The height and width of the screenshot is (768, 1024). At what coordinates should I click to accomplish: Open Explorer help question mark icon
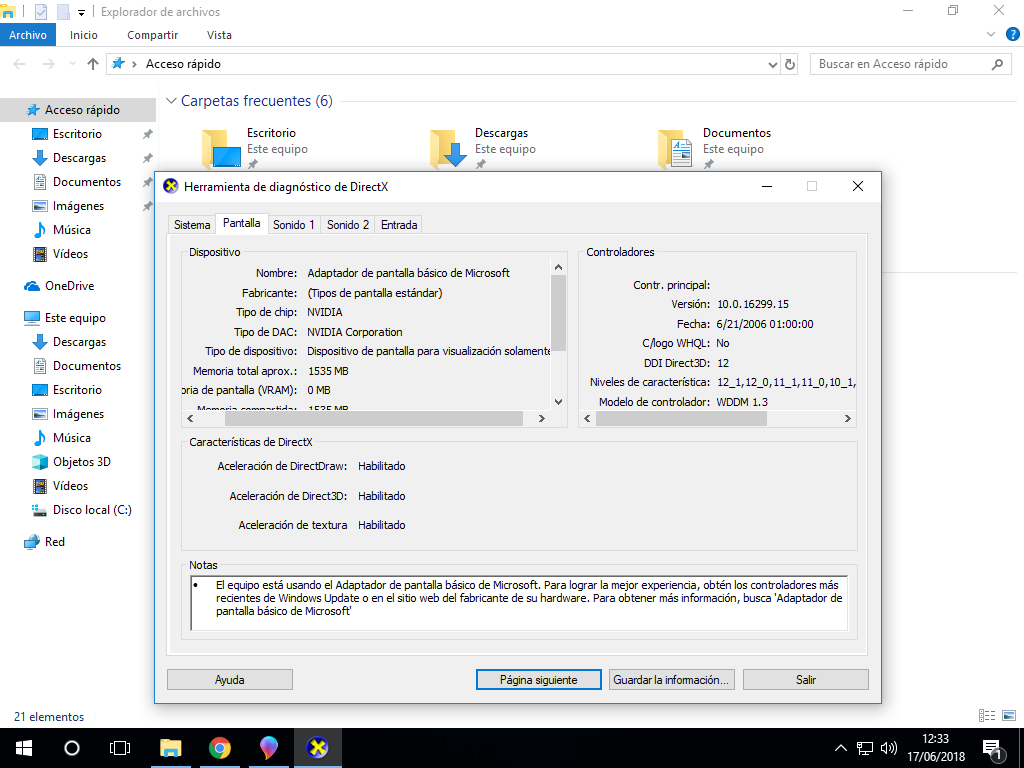1013,35
